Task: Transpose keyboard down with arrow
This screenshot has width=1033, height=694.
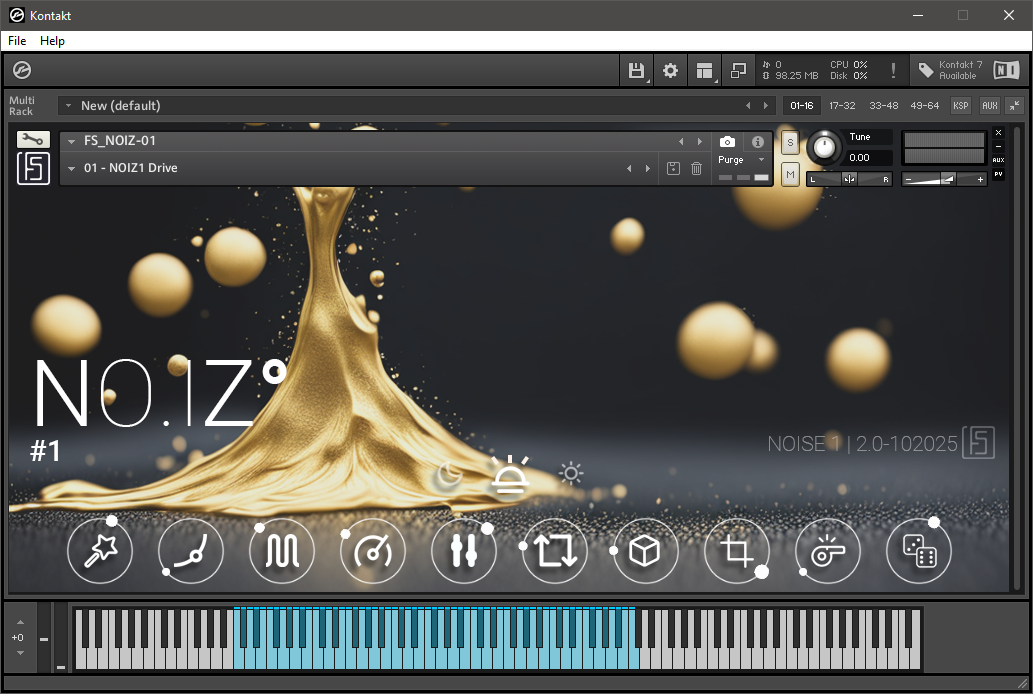Action: click(20, 652)
